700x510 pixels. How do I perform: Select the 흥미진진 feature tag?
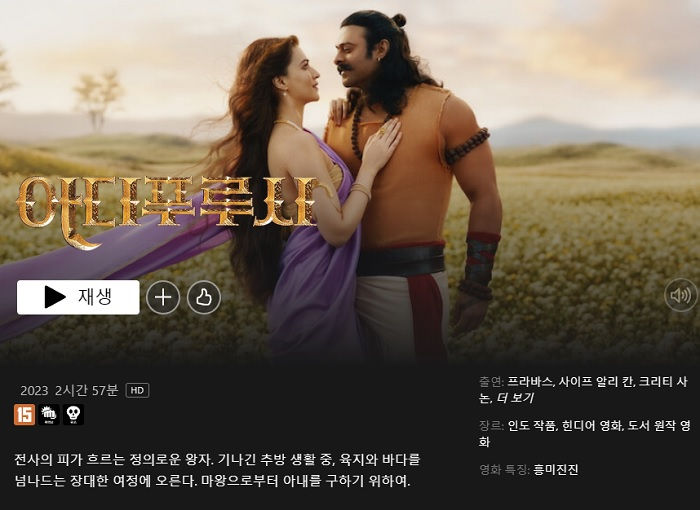(x=555, y=469)
